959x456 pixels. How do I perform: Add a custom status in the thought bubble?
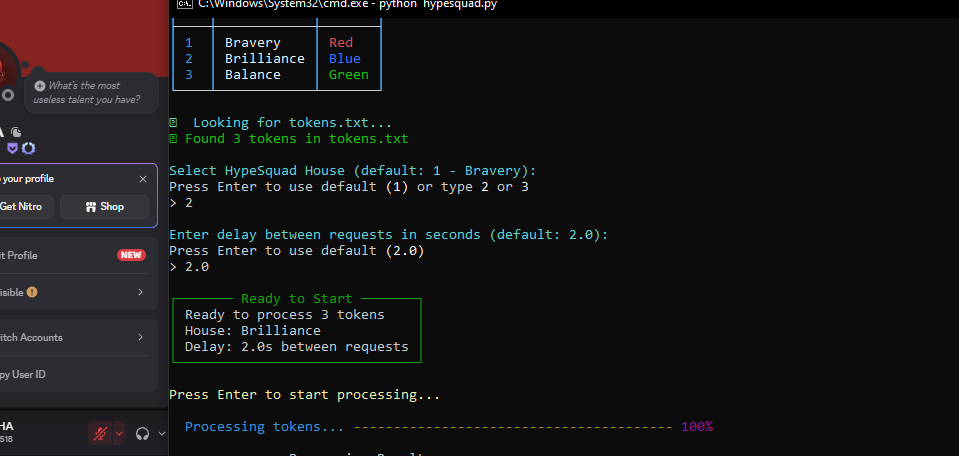(91, 93)
